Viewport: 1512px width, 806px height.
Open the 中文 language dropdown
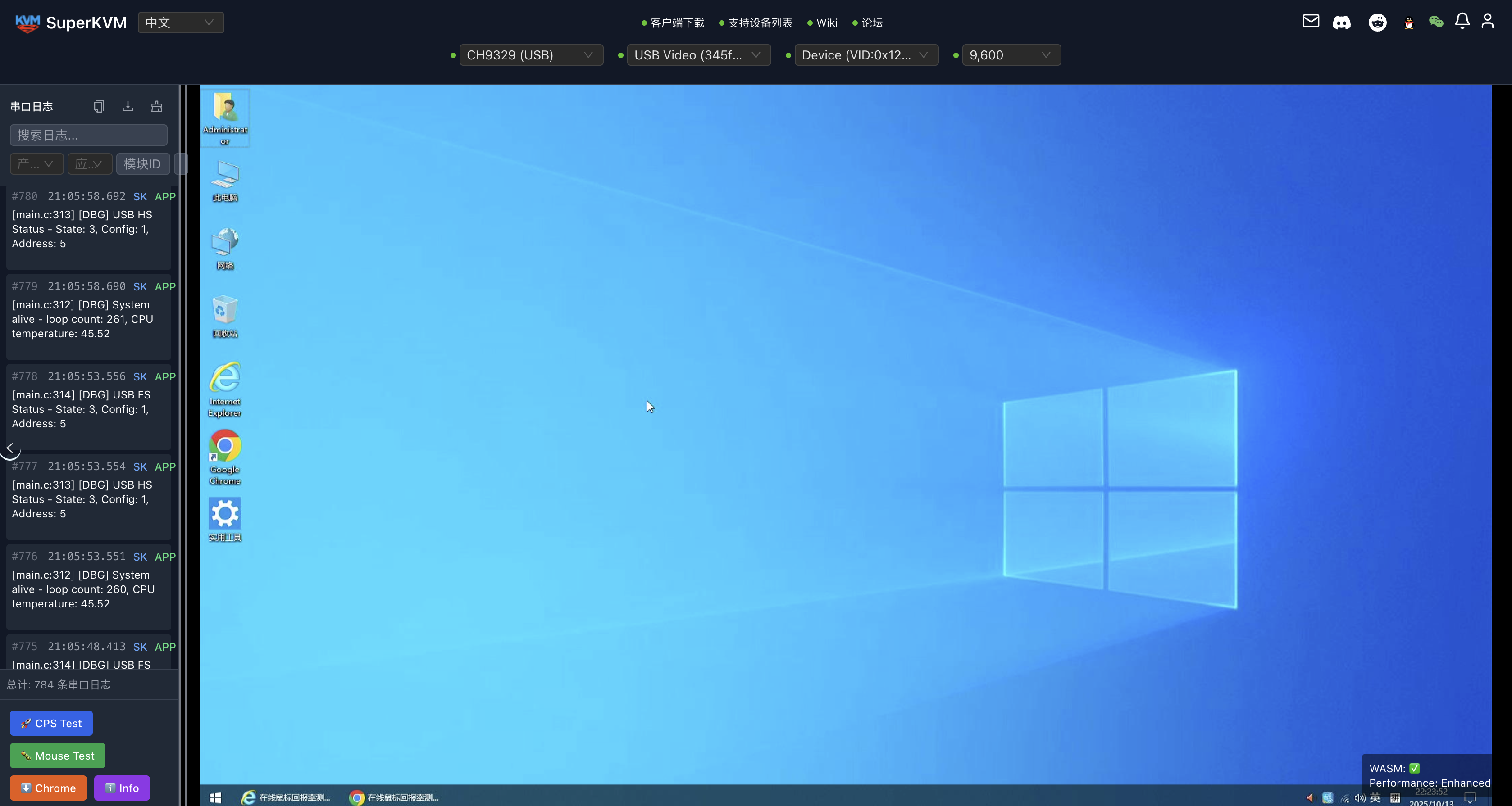pos(180,23)
